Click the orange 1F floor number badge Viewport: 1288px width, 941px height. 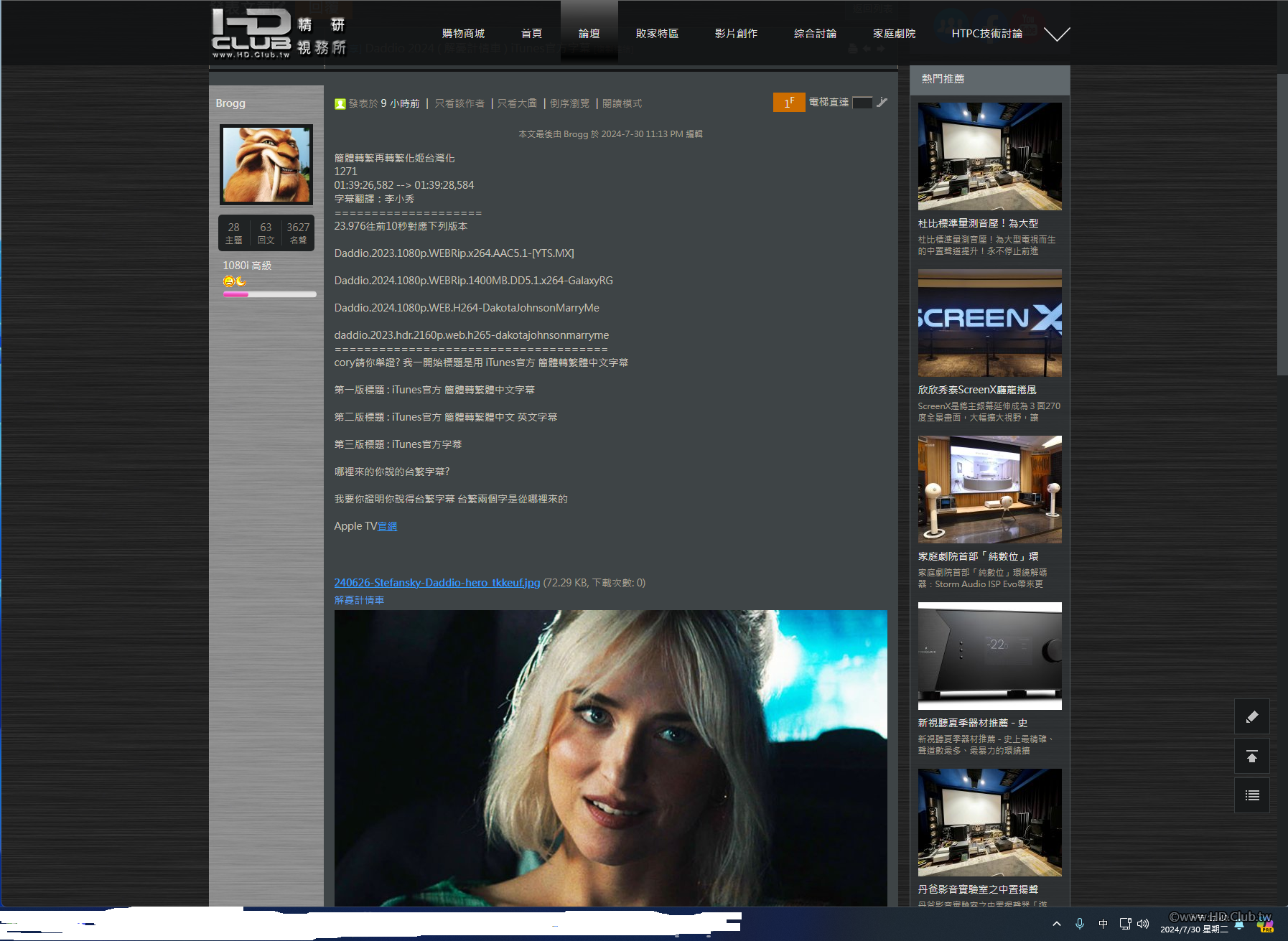789,103
